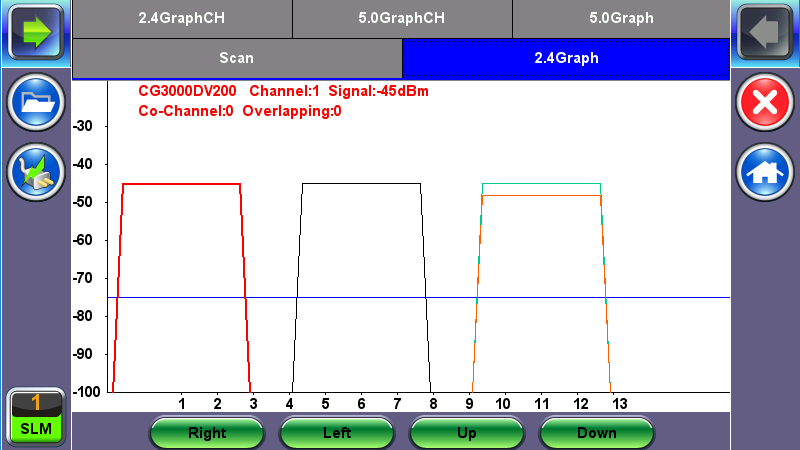Viewport: 800px width, 450px height.
Task: Switch to the Scan tab
Action: coord(237,58)
